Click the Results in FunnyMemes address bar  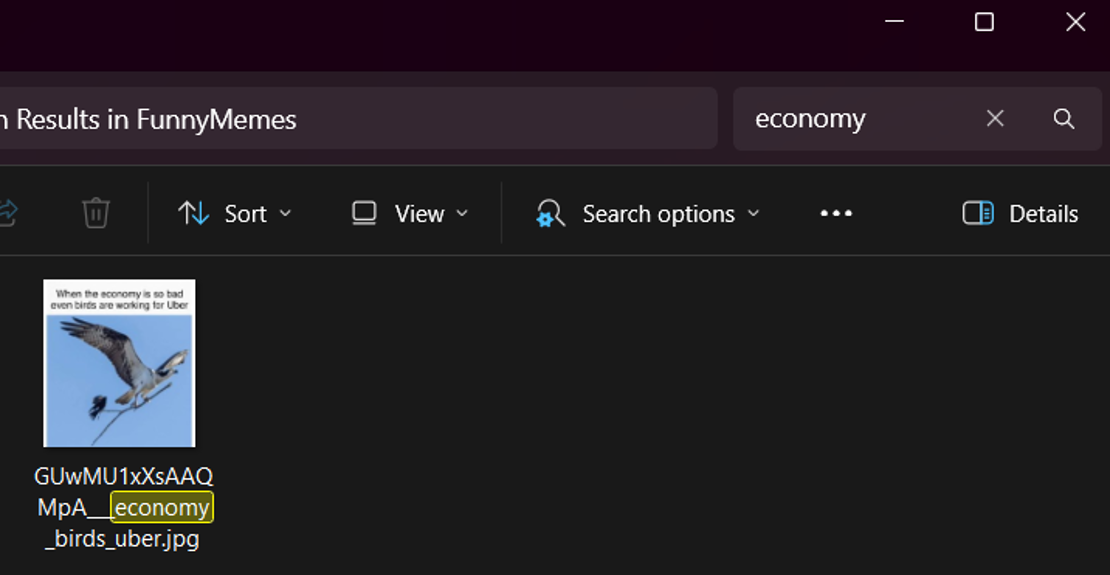[x=357, y=118]
